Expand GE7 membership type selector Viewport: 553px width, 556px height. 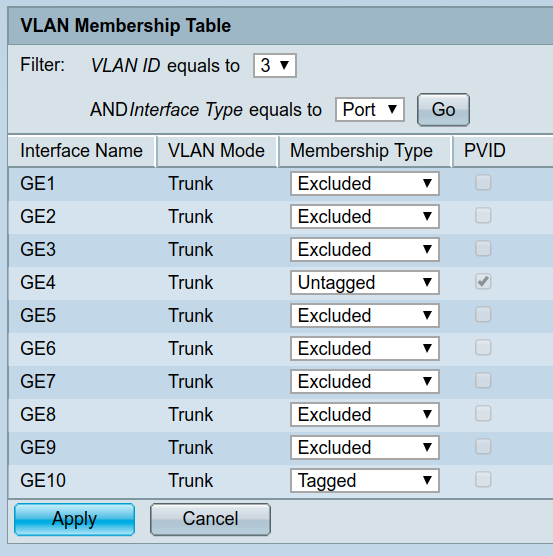click(365, 382)
